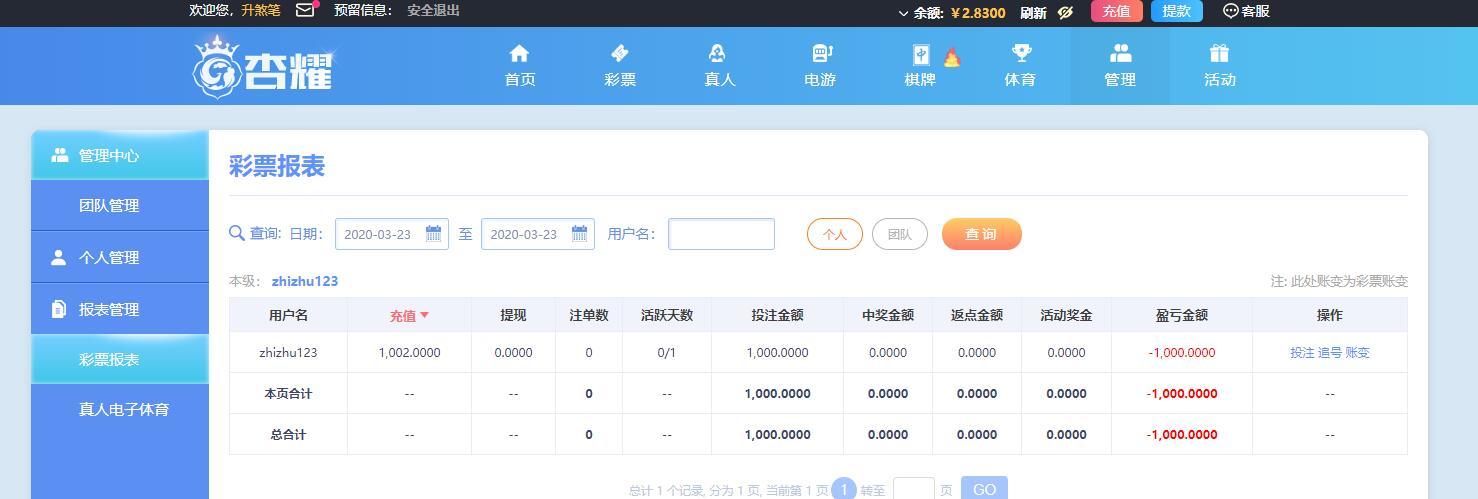
Task: Open the 电游 slot machine icon
Action: click(820, 54)
